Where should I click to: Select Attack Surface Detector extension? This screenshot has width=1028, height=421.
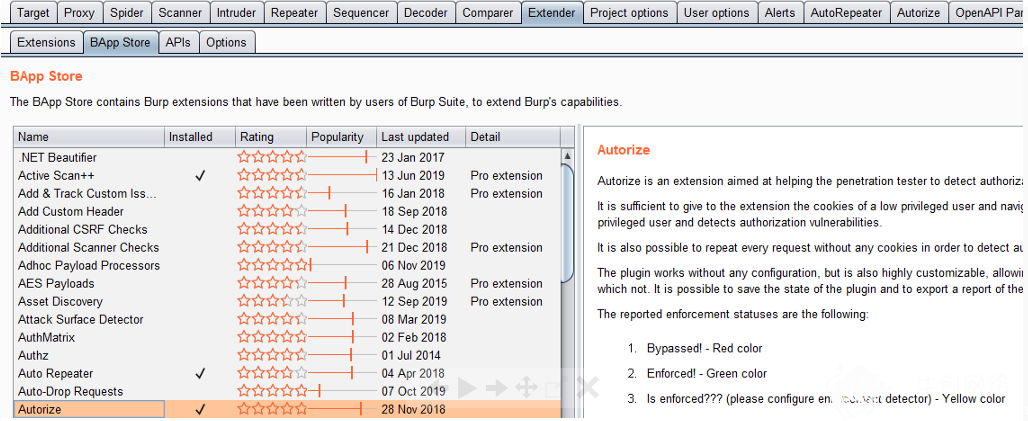(x=287, y=320)
